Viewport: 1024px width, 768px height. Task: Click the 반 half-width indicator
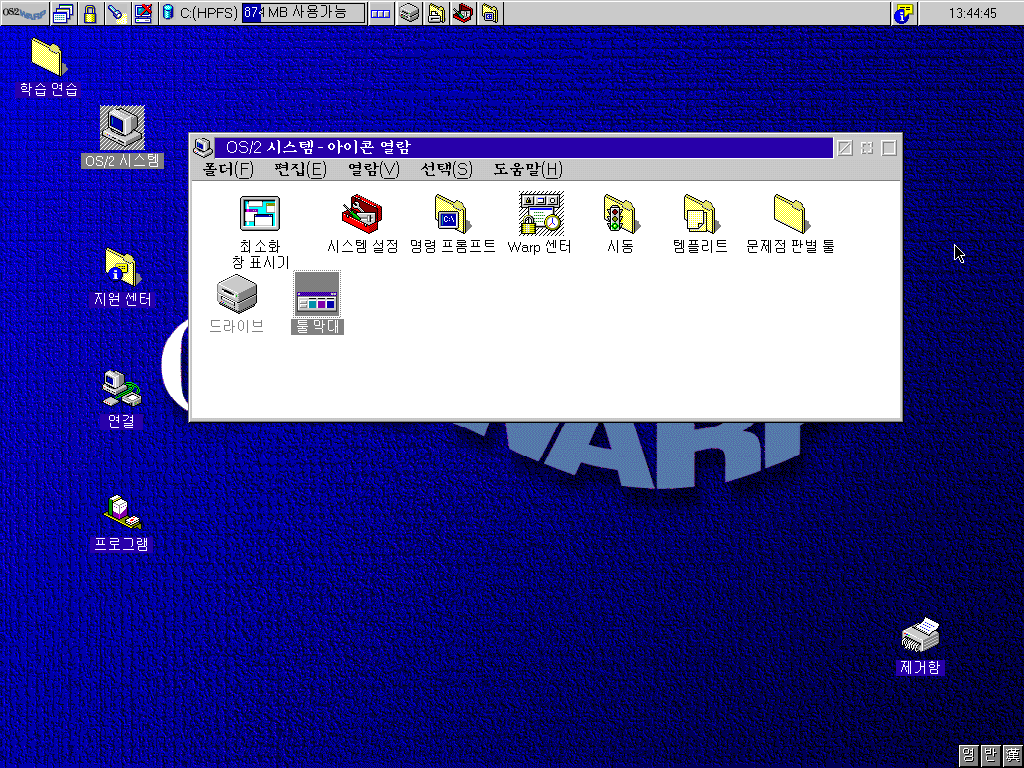pos(990,756)
